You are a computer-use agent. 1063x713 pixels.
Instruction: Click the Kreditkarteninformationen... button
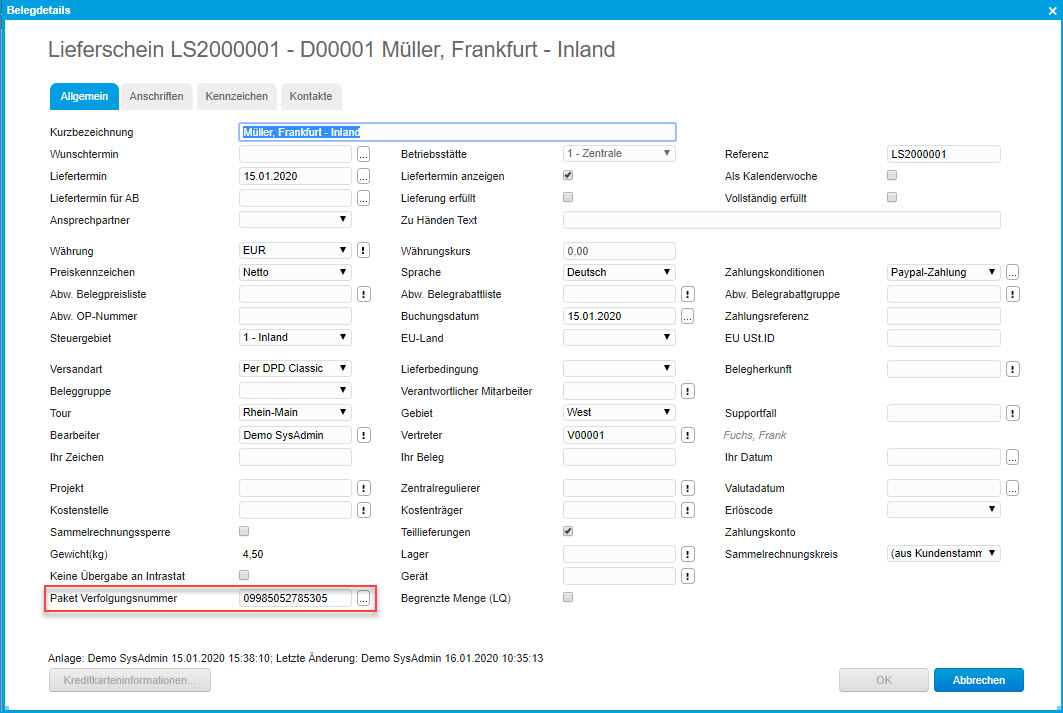[129, 680]
